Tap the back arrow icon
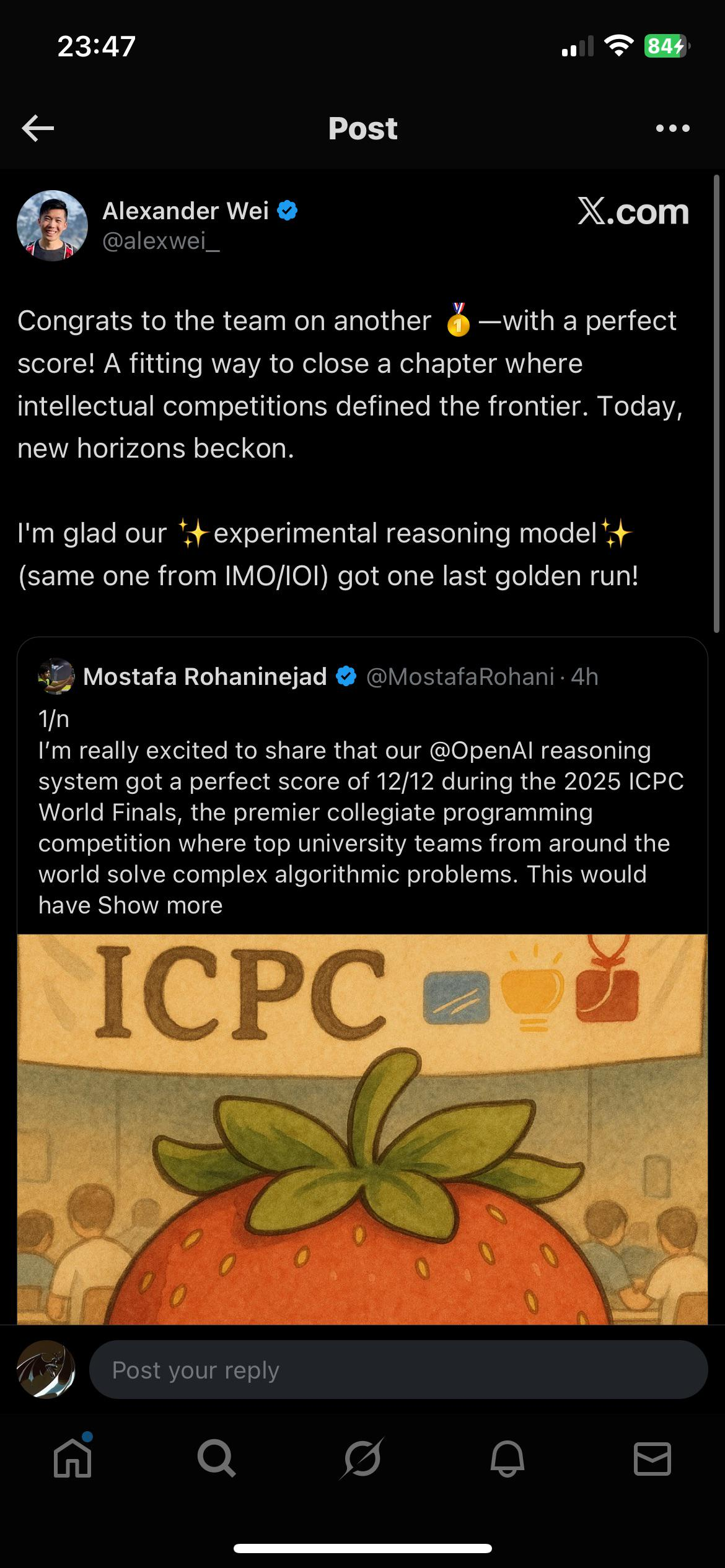 coord(38,128)
